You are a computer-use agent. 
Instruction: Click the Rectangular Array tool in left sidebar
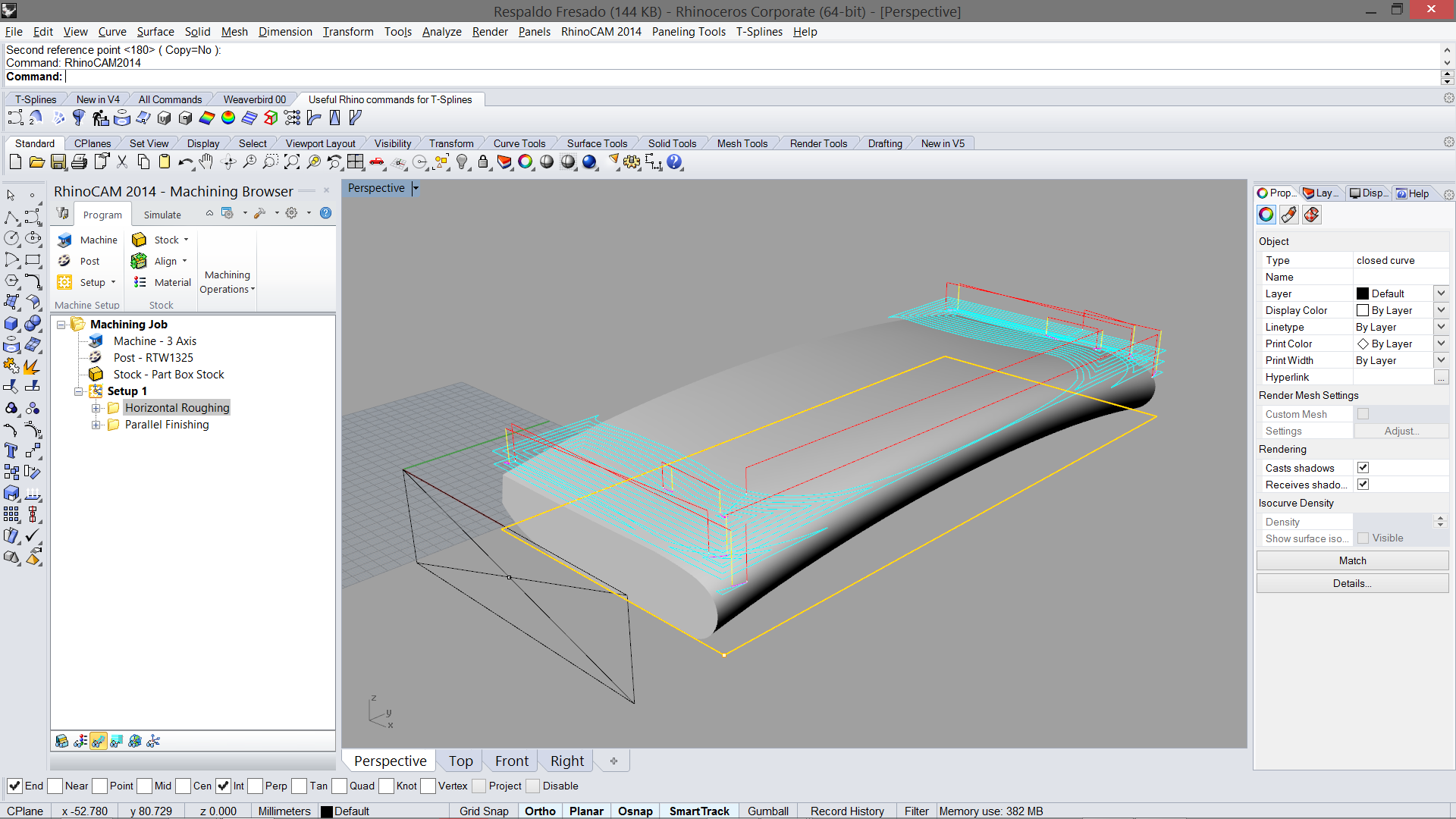(11, 514)
